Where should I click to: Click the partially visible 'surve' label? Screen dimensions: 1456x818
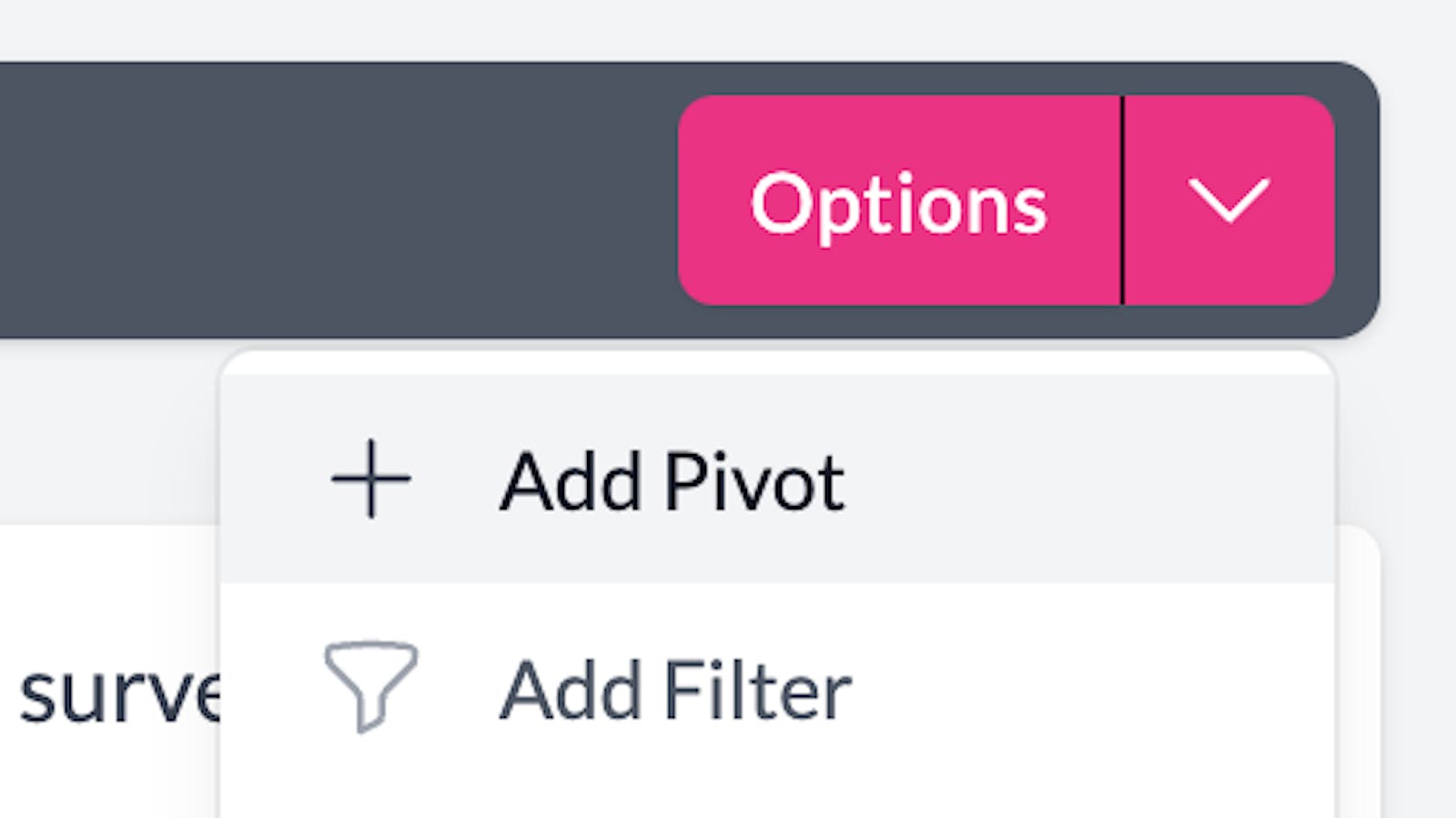118,695
